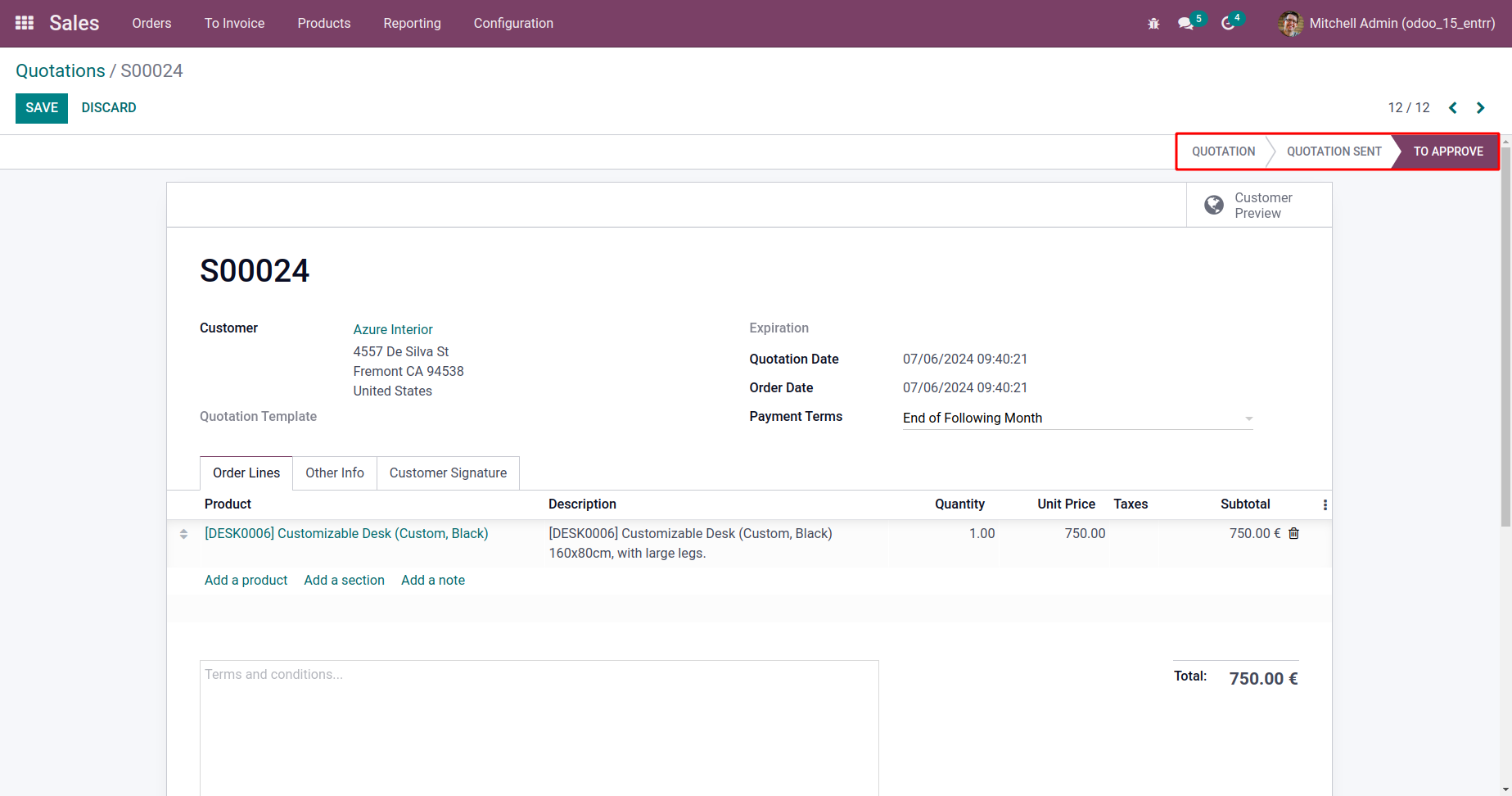Viewport: 1512px width, 796px height.
Task: Click the debug bug icon
Action: pos(1153,24)
